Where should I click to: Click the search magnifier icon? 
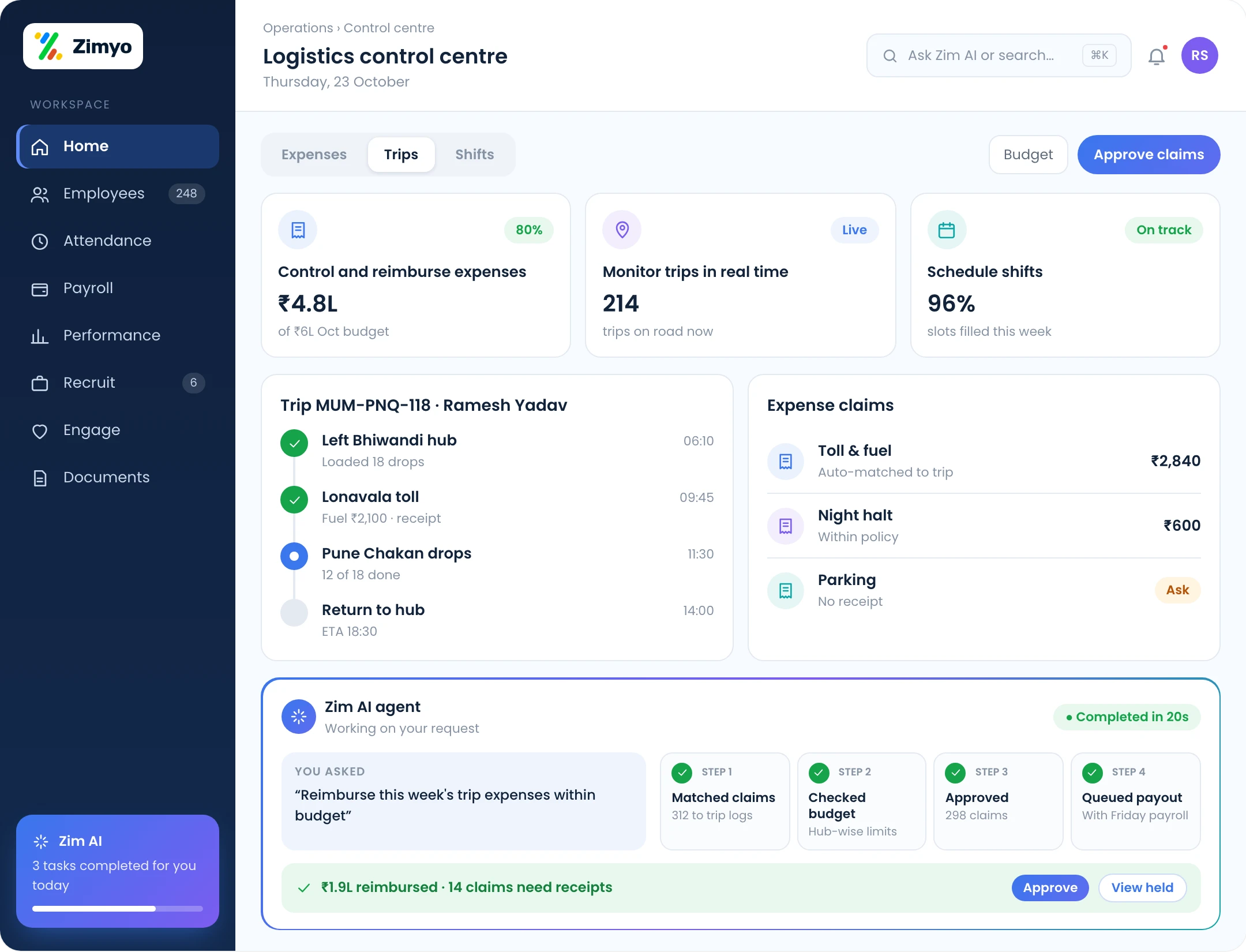[890, 55]
